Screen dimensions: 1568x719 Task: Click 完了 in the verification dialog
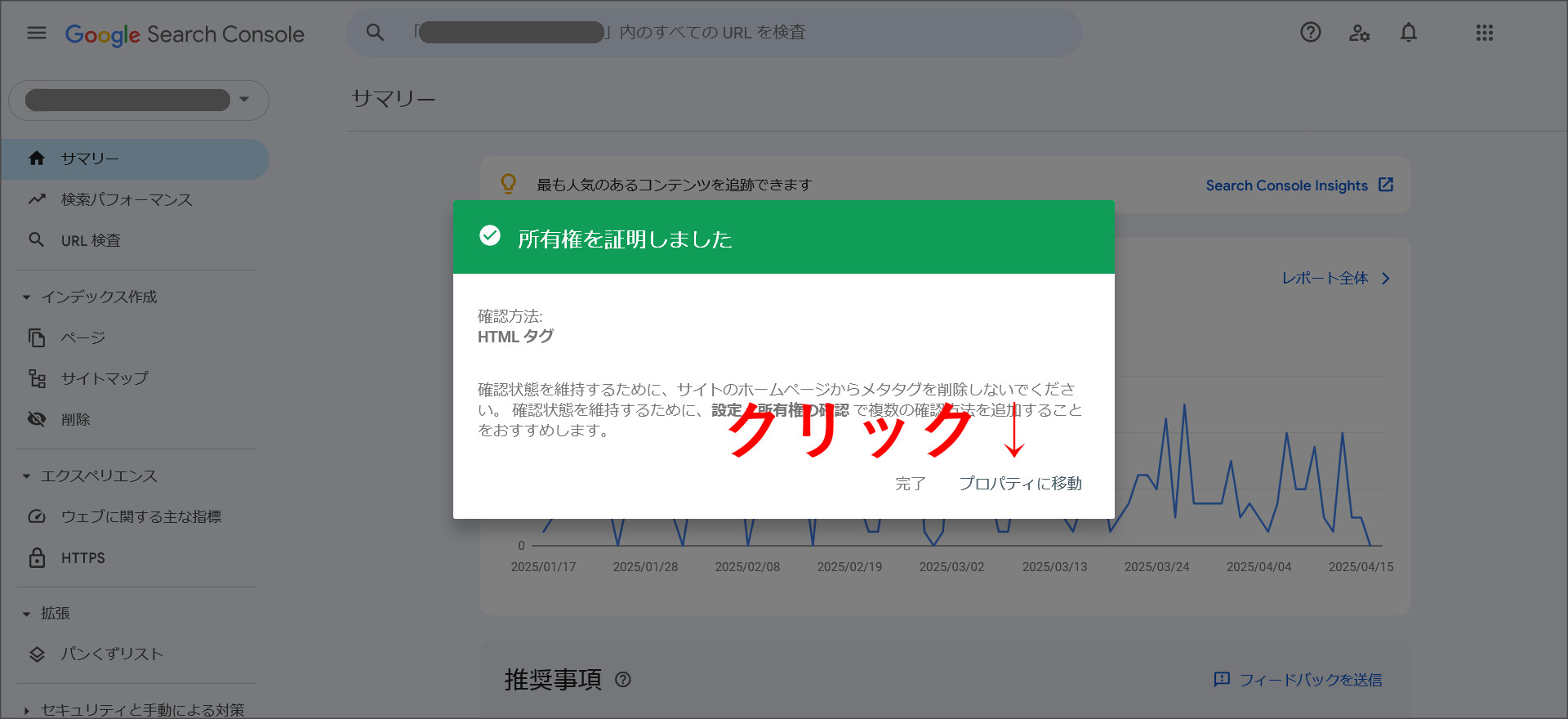pyautogui.click(x=911, y=484)
